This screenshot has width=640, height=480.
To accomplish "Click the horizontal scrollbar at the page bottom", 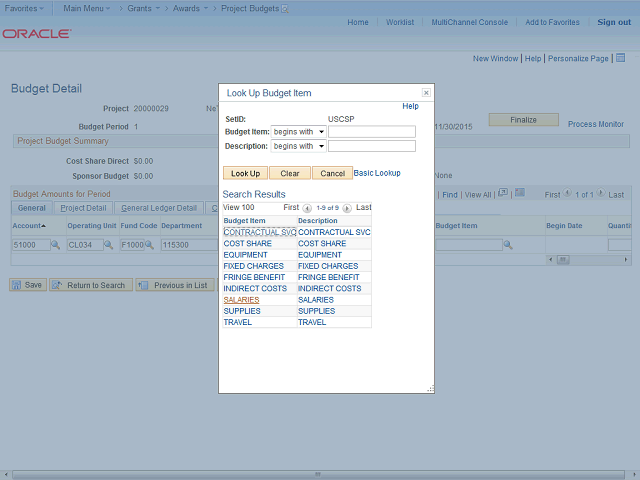I will click(320, 473).
